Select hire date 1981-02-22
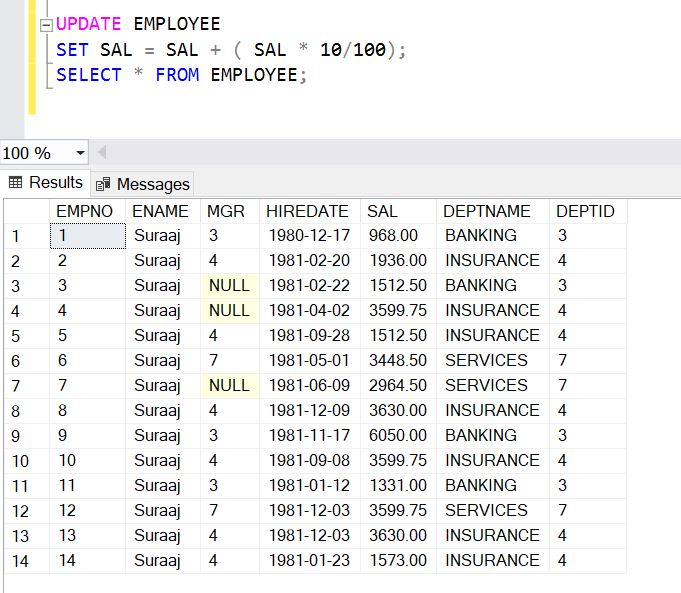This screenshot has height=593, width=681. (310, 286)
